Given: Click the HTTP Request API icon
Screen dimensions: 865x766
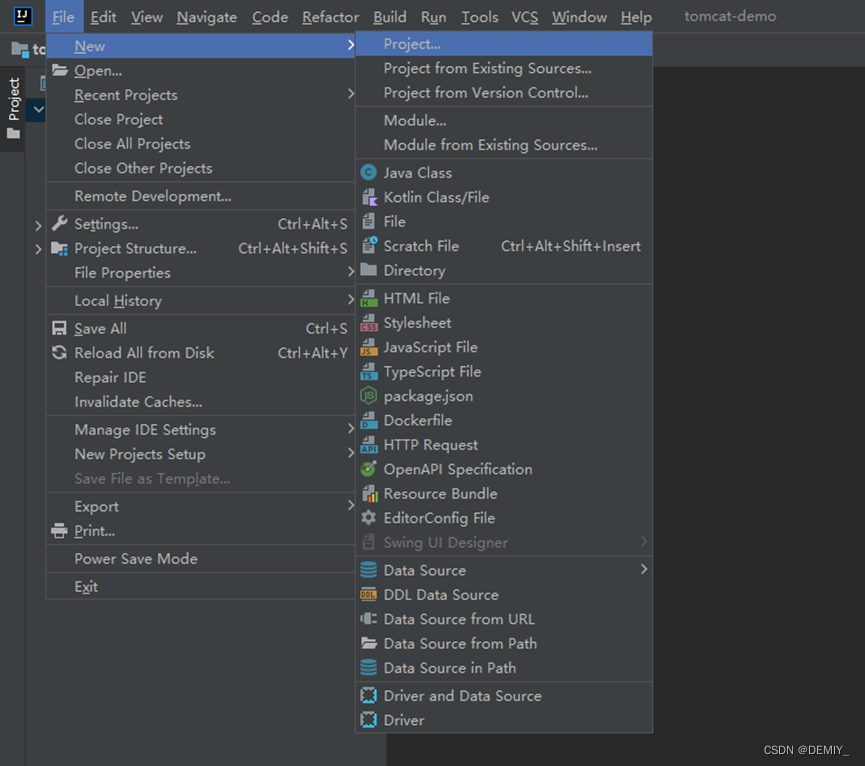Looking at the screenshot, I should click(369, 444).
